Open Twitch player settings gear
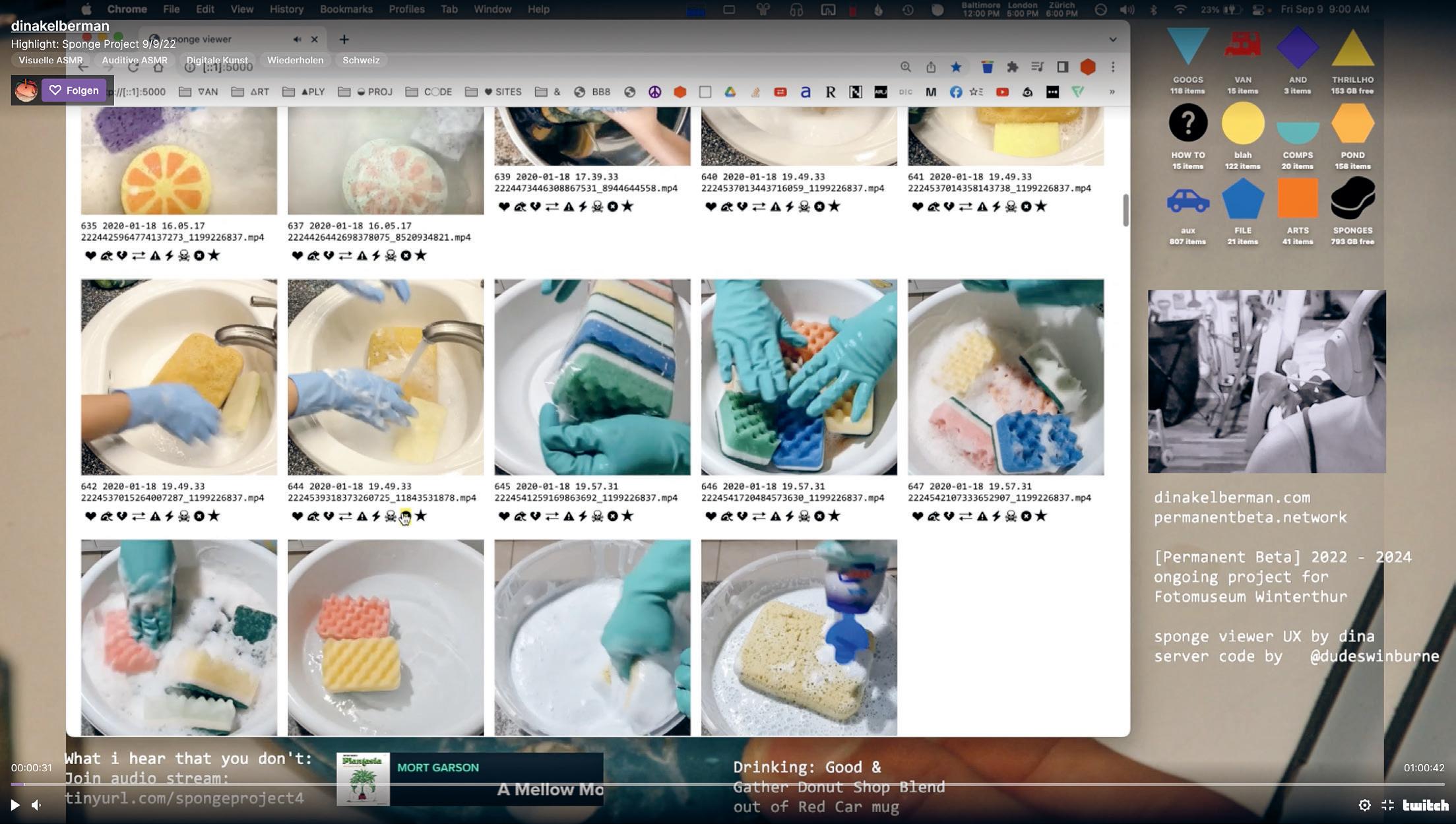 pos(1364,805)
